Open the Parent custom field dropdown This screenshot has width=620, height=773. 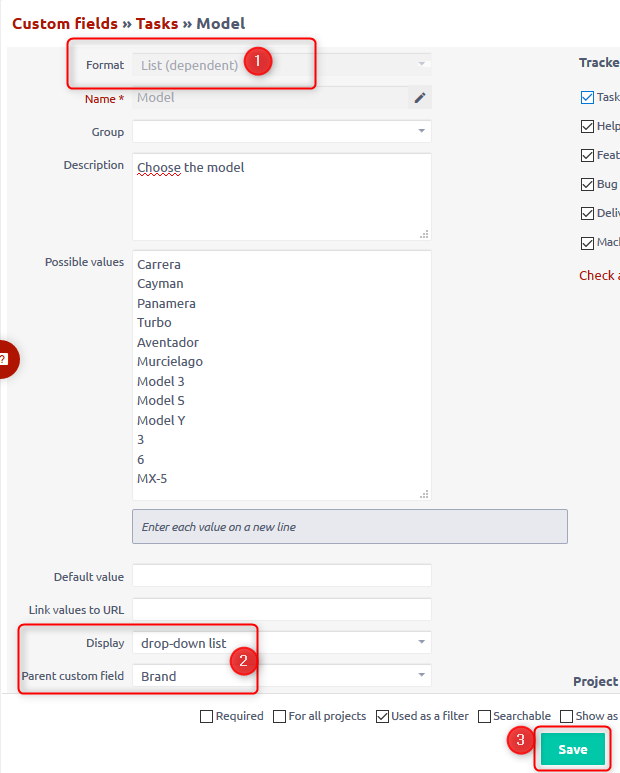[x=281, y=676]
